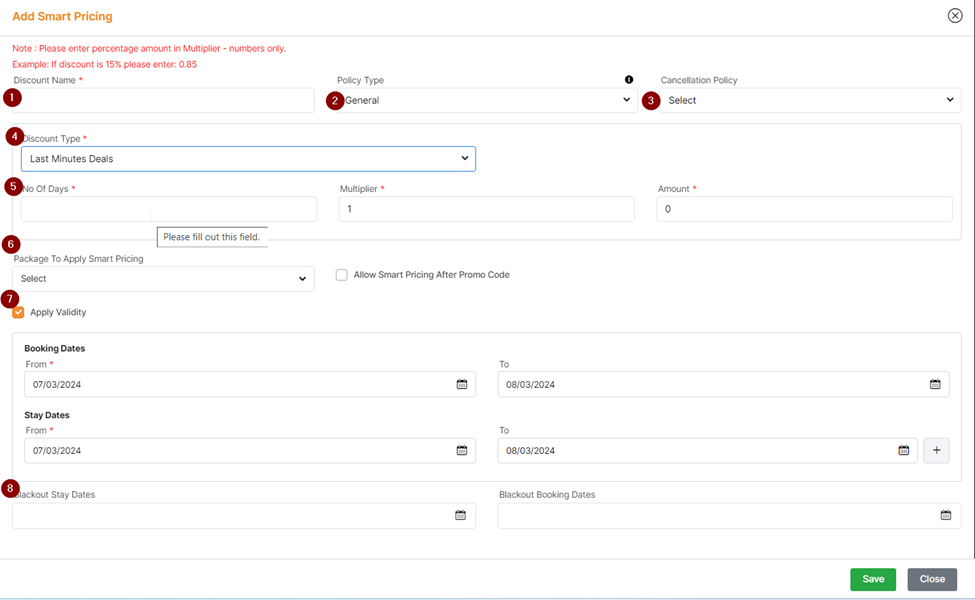Save the smart pricing settings

pos(872,579)
